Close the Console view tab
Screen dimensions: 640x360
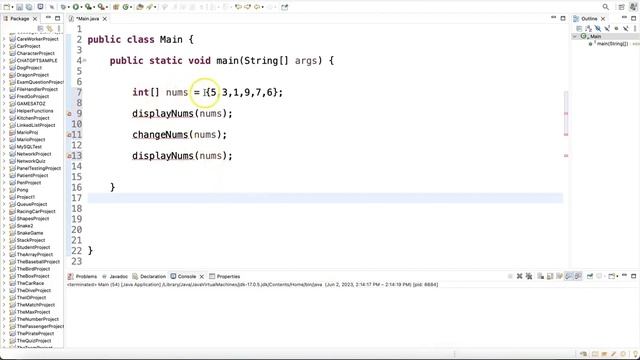(202, 276)
